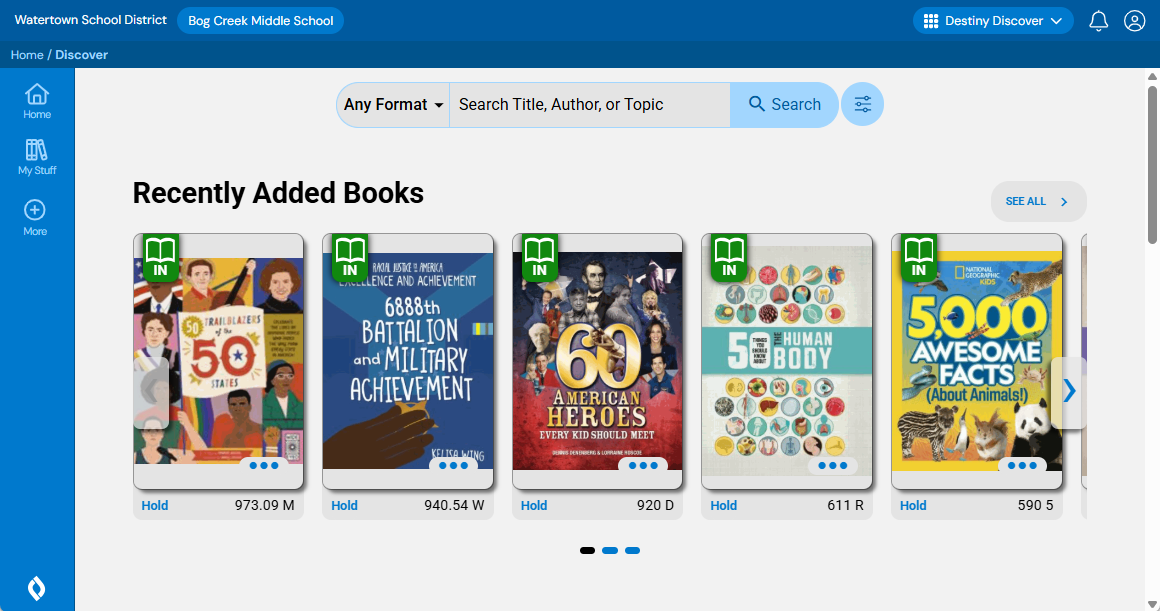Click the call number 611 R
This screenshot has height=611, width=1160.
click(x=846, y=505)
